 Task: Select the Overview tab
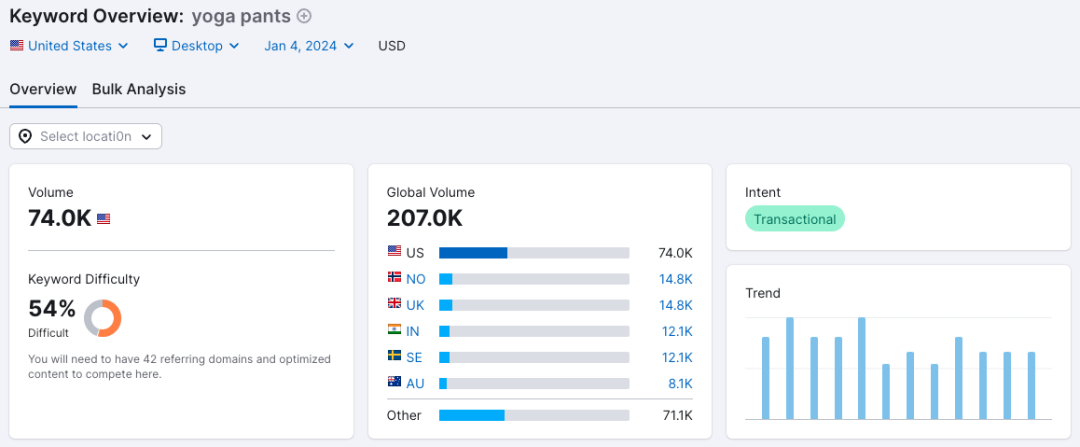point(43,89)
